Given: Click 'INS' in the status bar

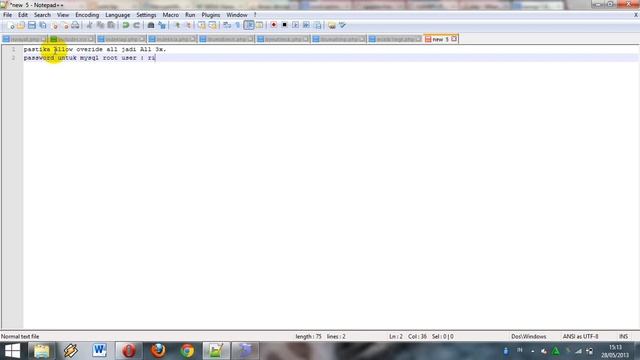Looking at the screenshot, I should (623, 336).
